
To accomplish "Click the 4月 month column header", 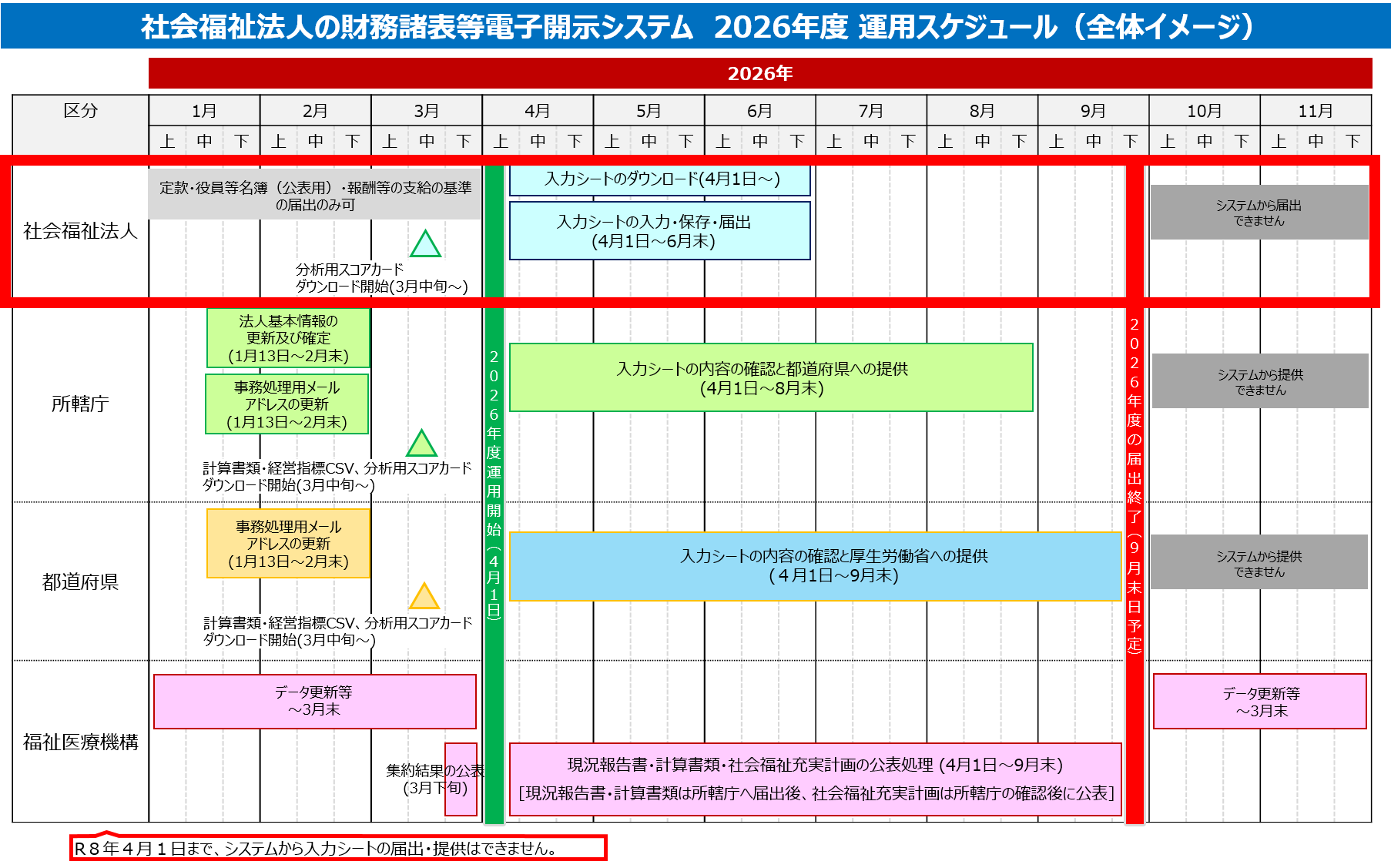I will 538,111.
